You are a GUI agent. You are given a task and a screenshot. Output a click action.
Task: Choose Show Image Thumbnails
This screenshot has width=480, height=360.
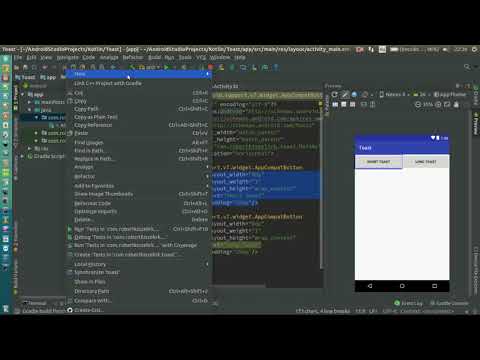(138, 194)
